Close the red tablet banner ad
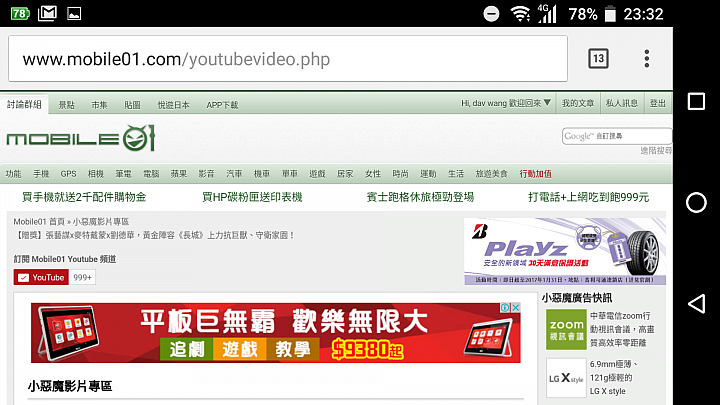 point(516,308)
